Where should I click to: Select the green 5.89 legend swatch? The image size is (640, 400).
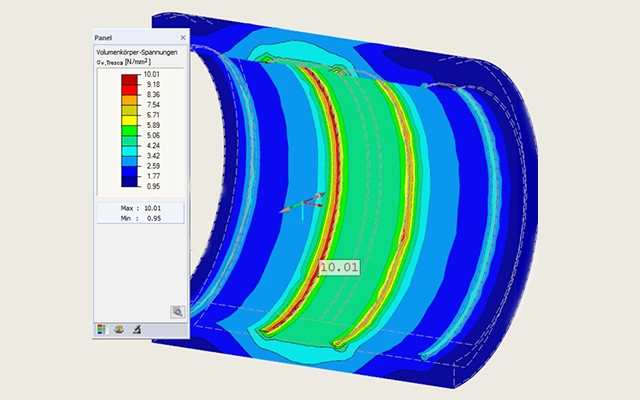pos(129,131)
